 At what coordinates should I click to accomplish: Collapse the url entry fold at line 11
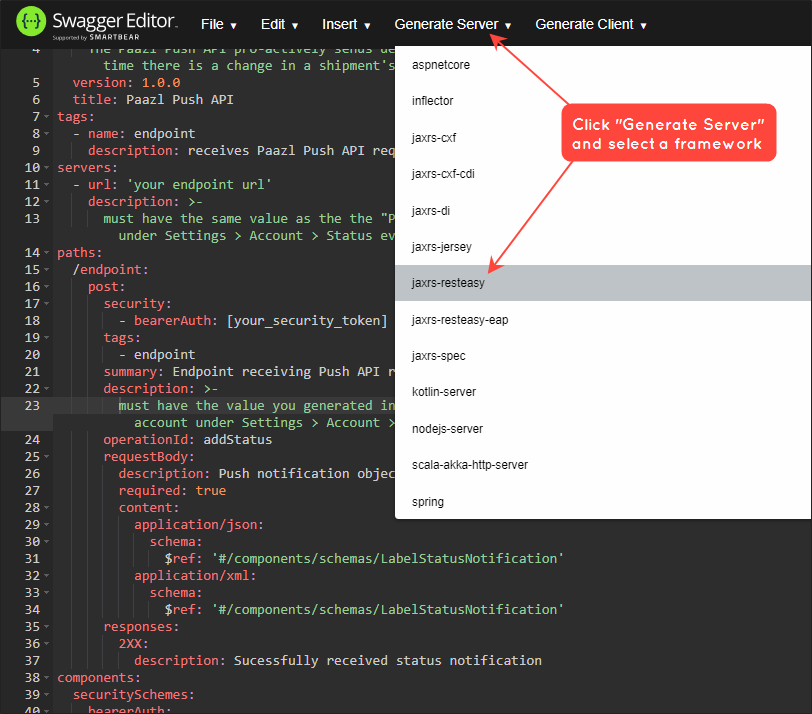pyautogui.click(x=47, y=185)
